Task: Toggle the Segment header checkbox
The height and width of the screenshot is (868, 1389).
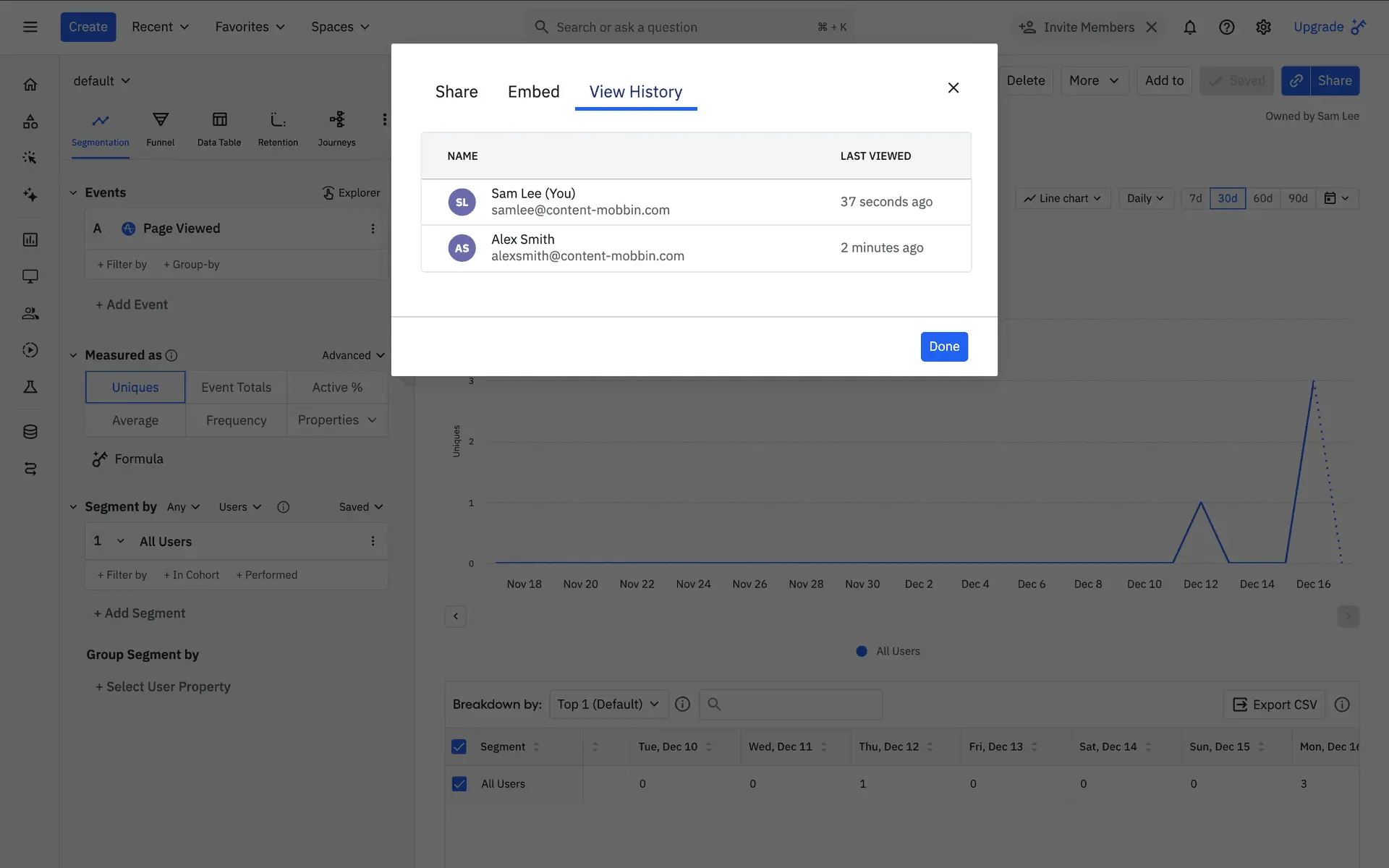Action: (459, 746)
